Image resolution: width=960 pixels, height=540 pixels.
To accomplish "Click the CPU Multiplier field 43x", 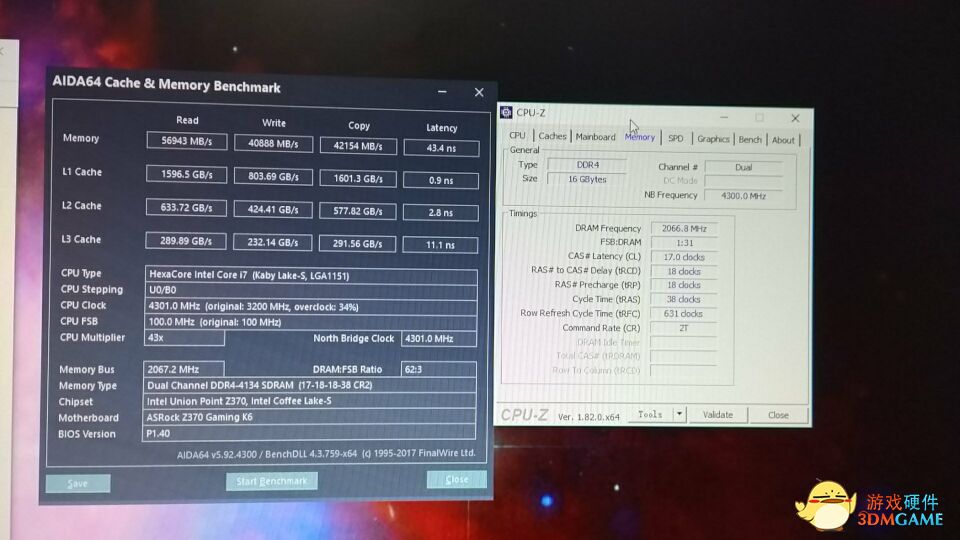I will pyautogui.click(x=184, y=337).
